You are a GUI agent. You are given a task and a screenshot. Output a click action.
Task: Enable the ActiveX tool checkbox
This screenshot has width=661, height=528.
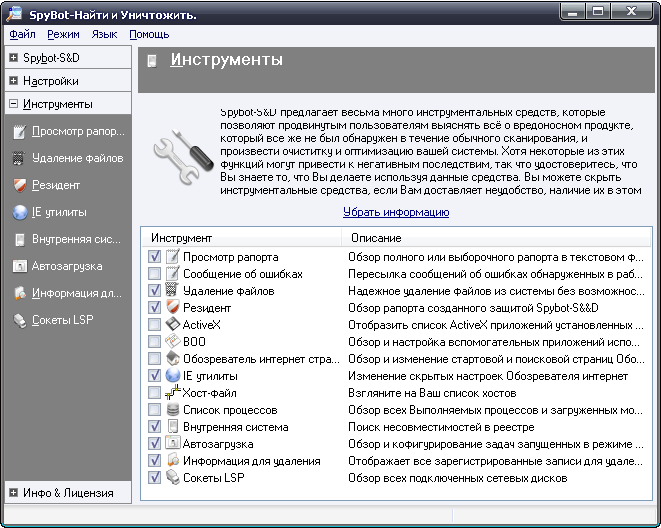click(154, 325)
